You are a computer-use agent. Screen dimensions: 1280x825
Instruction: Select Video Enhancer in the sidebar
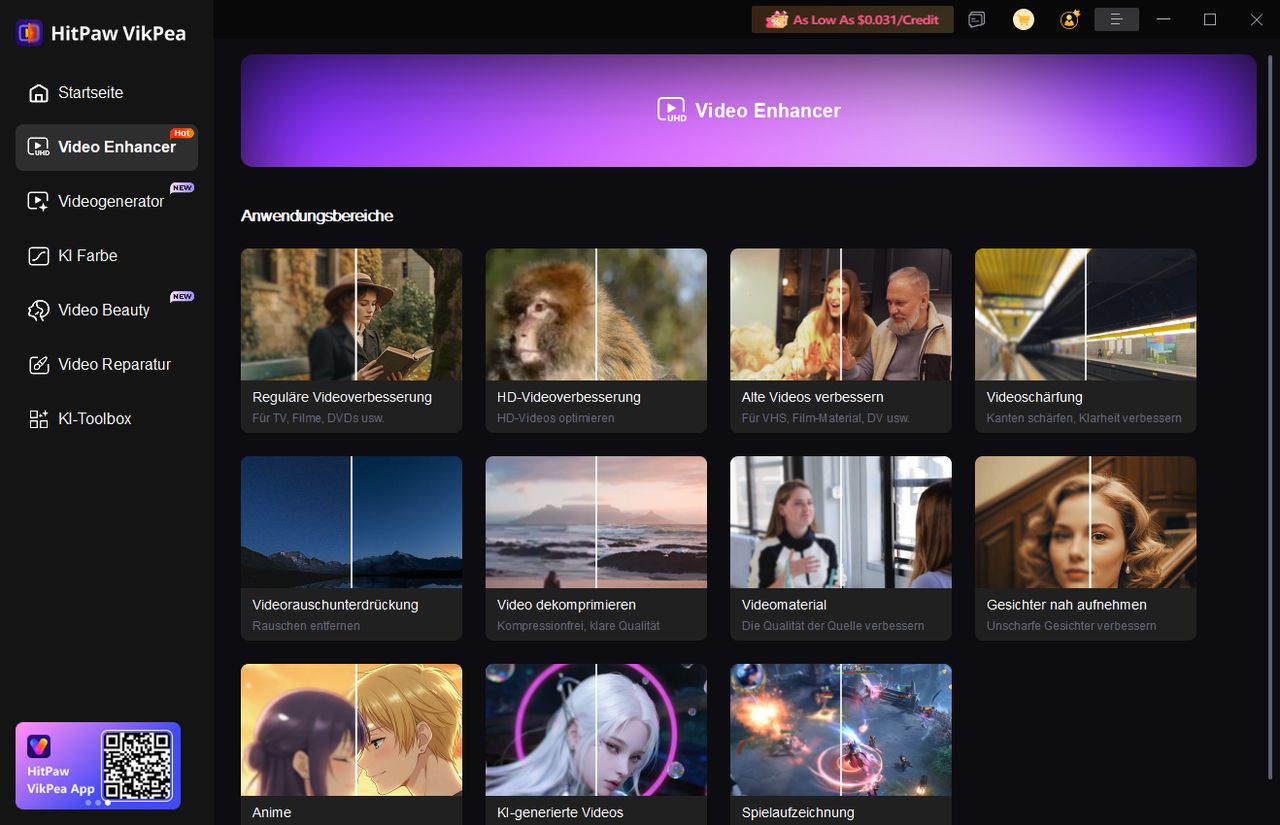106,147
